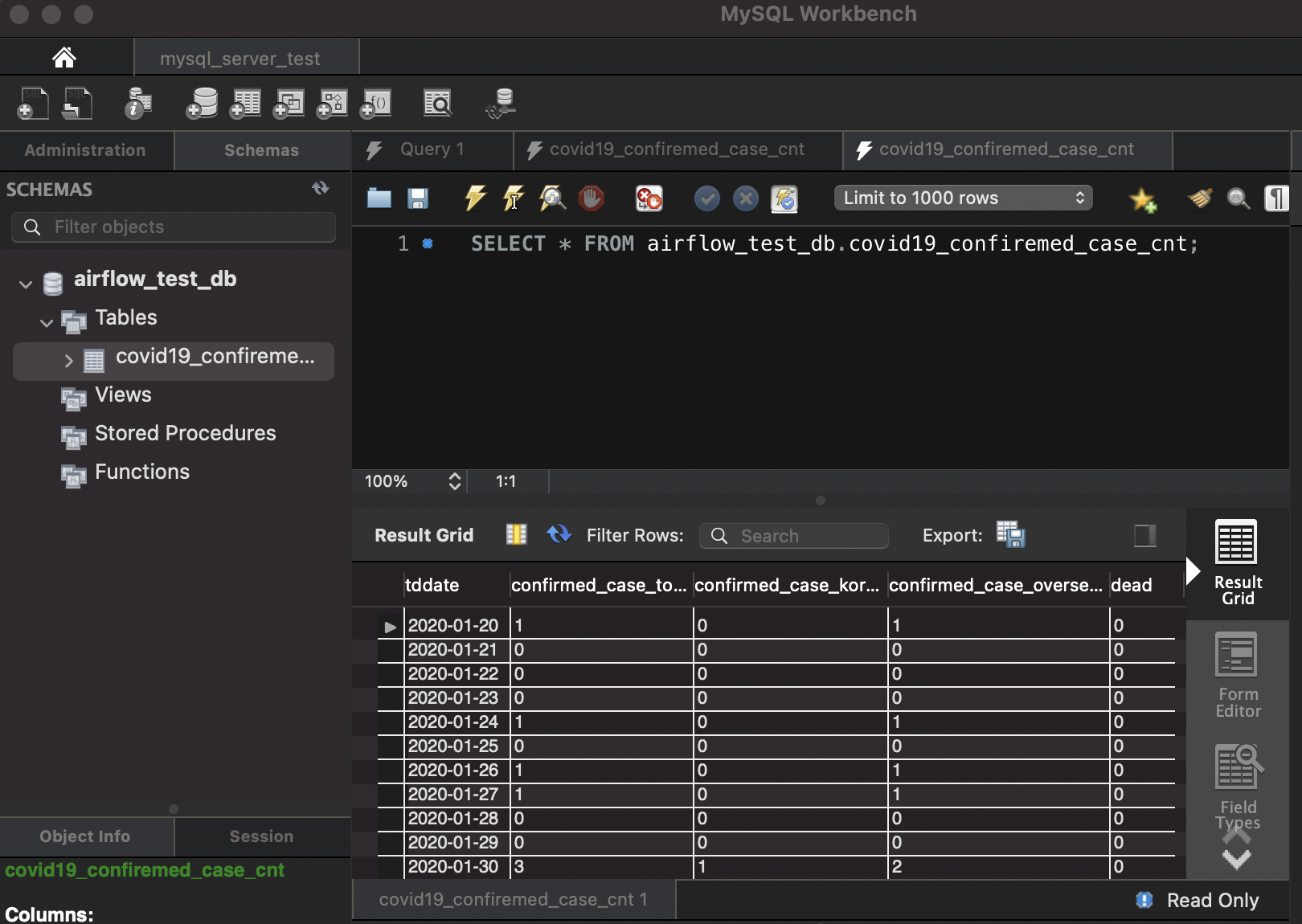Search table data icon
The height and width of the screenshot is (924, 1302).
(x=438, y=104)
